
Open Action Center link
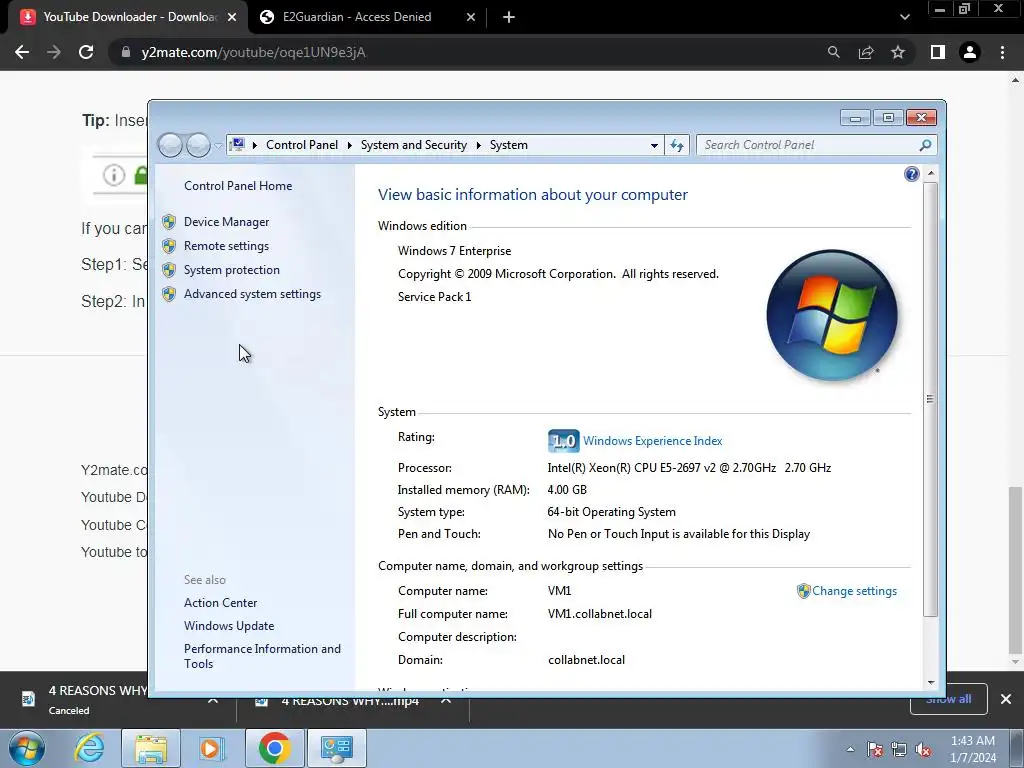221,603
